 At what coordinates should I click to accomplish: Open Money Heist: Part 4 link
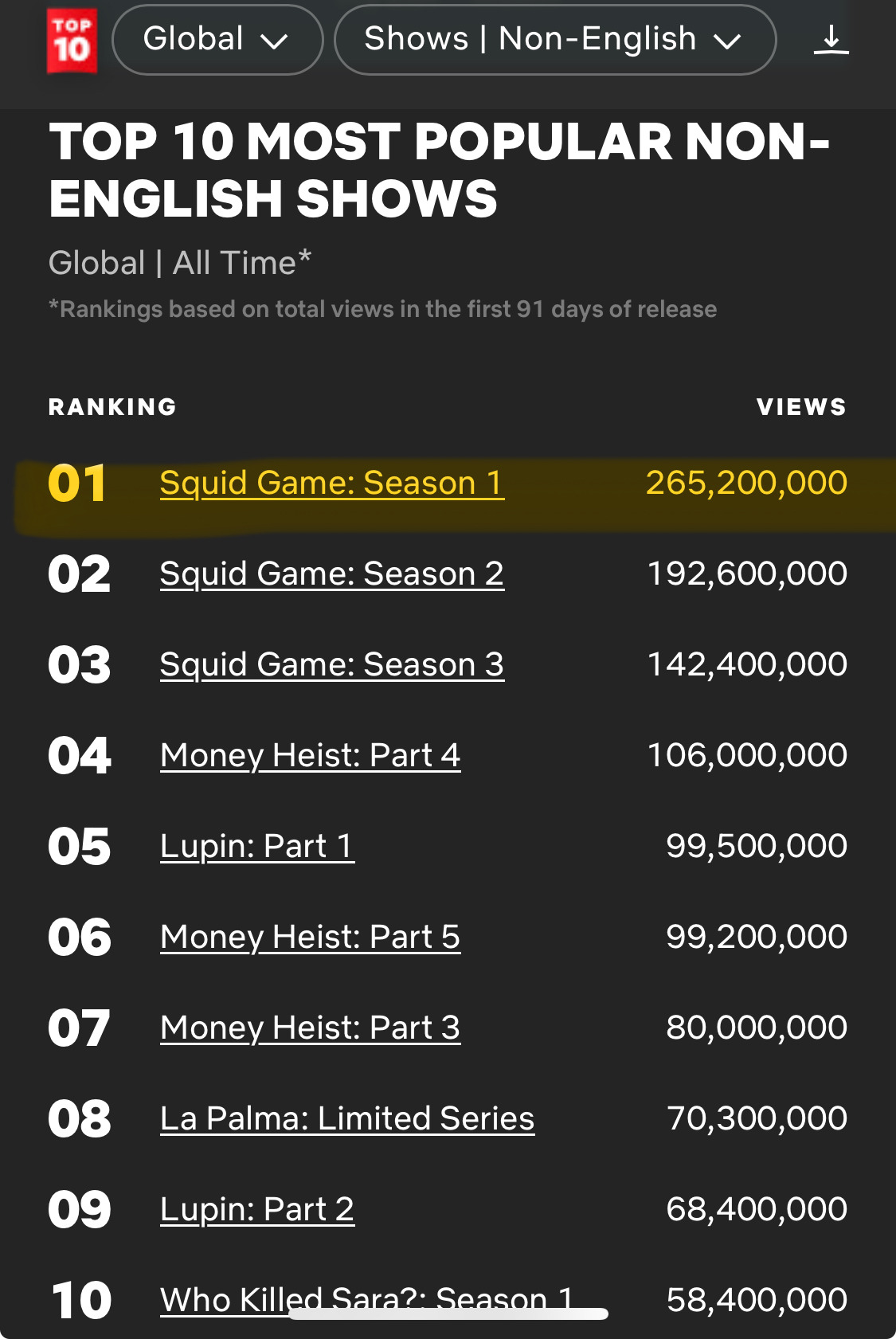click(310, 756)
